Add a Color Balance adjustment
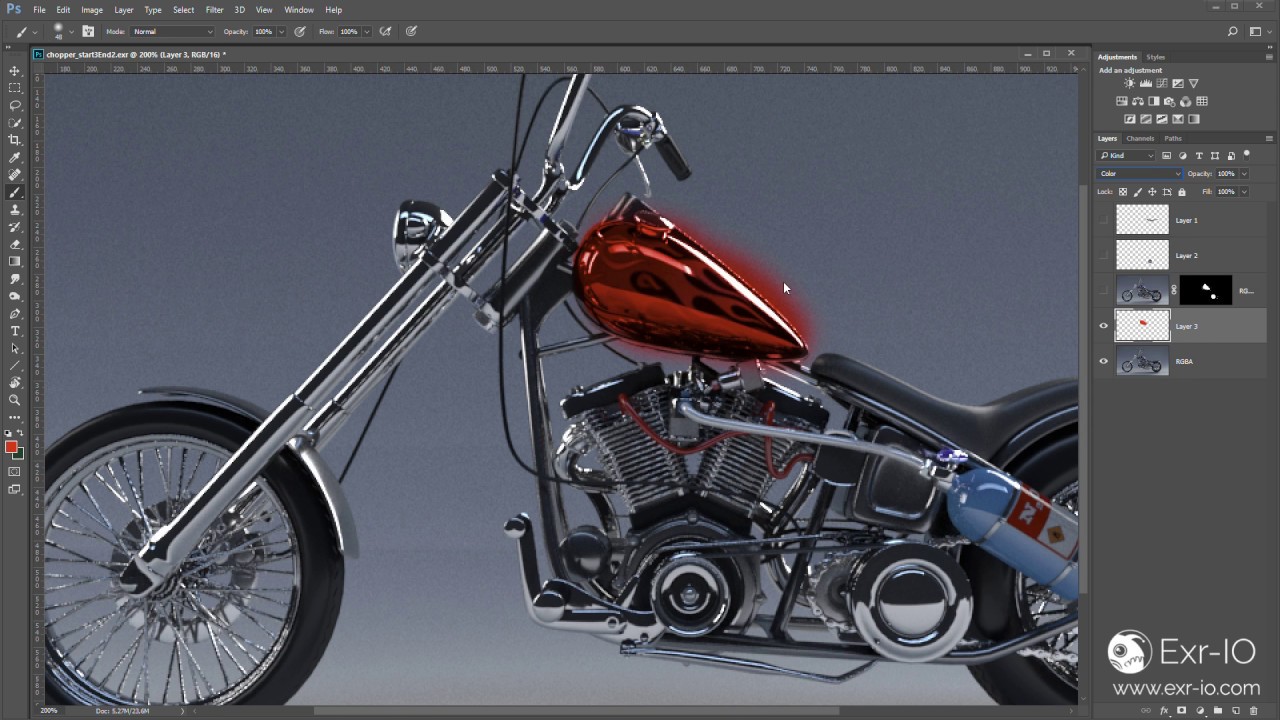1280x720 pixels. 1138,101
